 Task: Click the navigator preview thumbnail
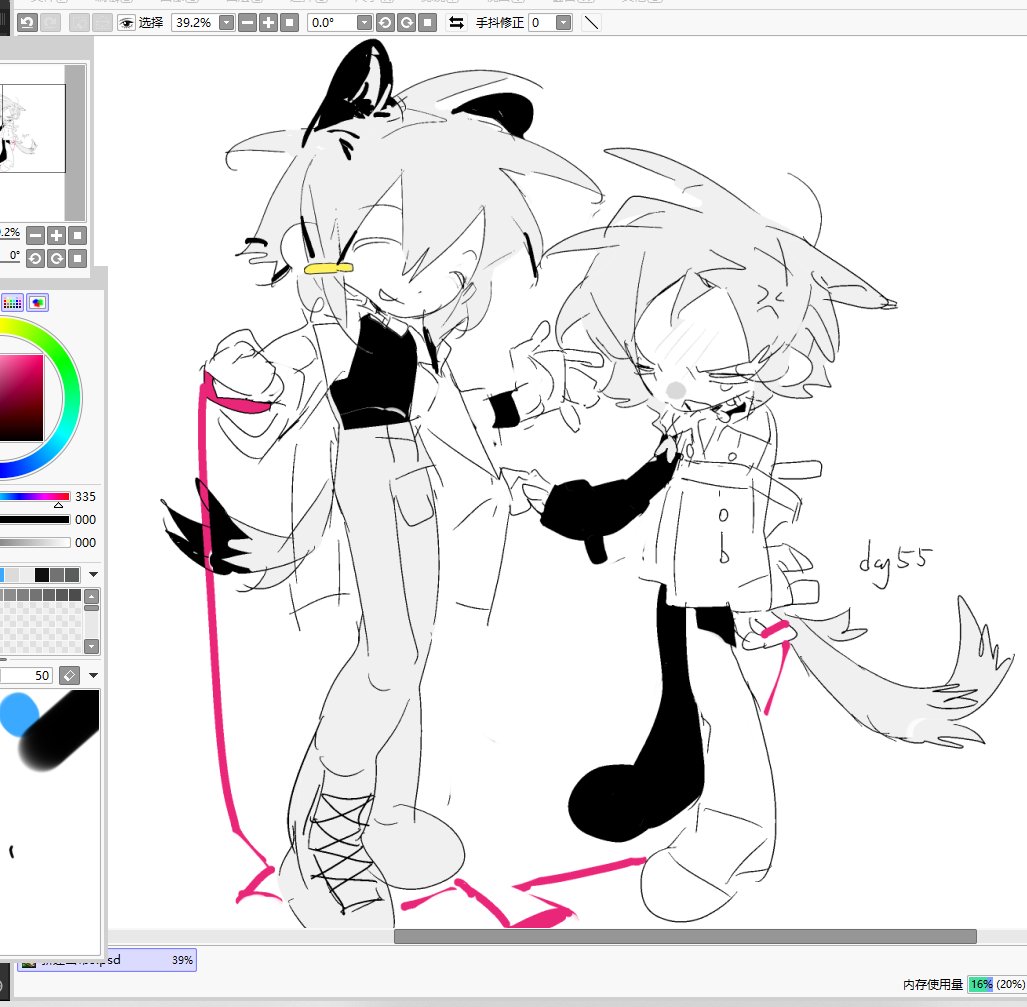click(x=32, y=128)
